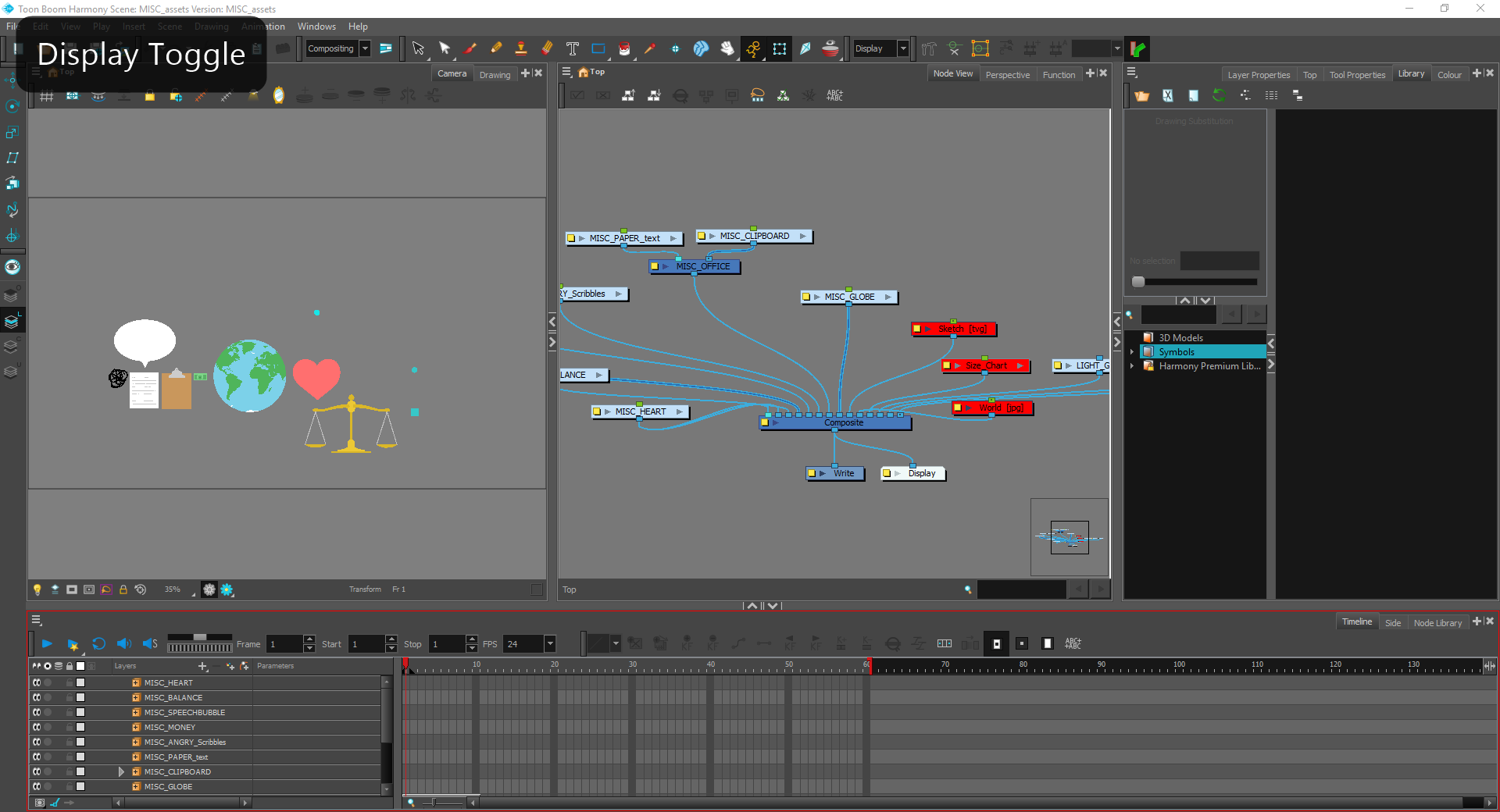Open the Library folder icon
Viewport: 1500px width, 812px height.
tap(1142, 95)
